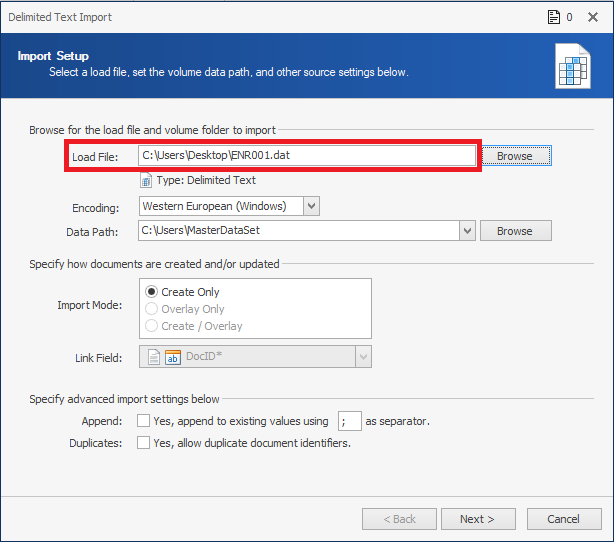The height and width of the screenshot is (542, 614).
Task: Expand the Link Field DocID dropdown
Action: point(363,357)
